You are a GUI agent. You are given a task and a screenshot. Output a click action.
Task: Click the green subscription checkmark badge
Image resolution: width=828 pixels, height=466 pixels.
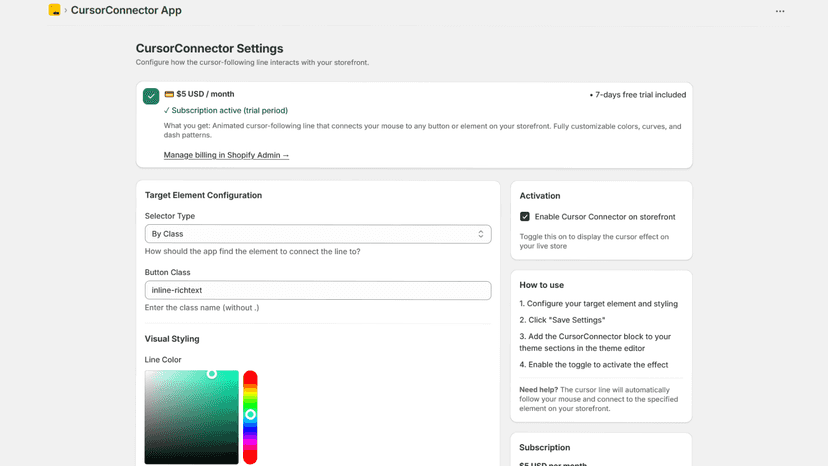151,96
